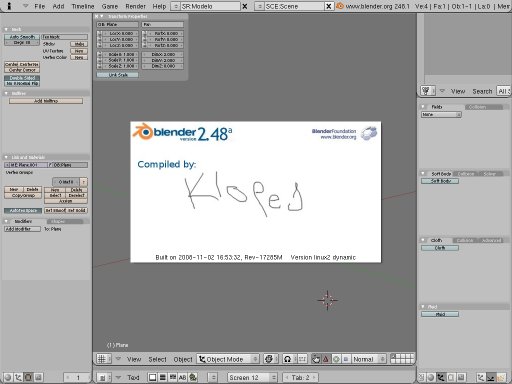Select the rotate manipulator circle icon
This screenshot has width=512, height=384.
pyautogui.click(x=336, y=359)
